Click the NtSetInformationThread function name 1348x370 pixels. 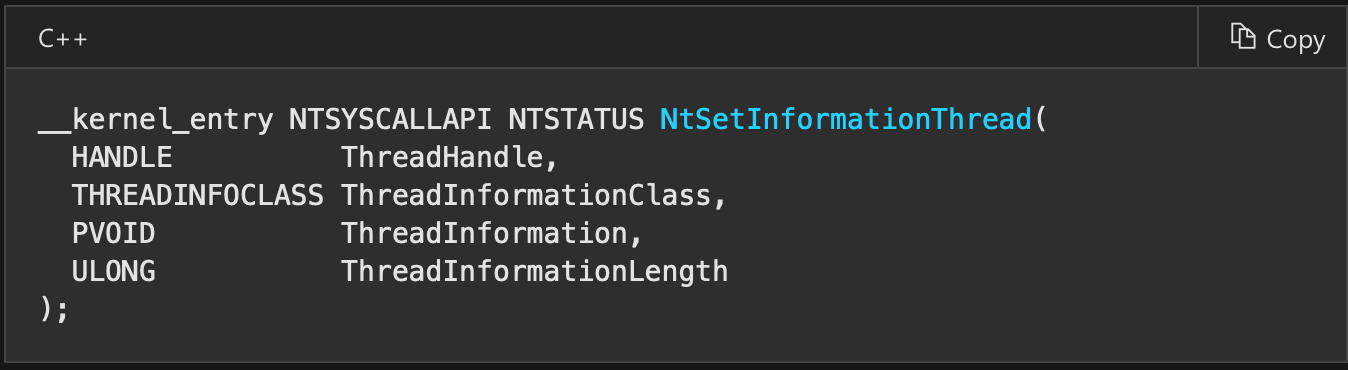click(x=846, y=120)
